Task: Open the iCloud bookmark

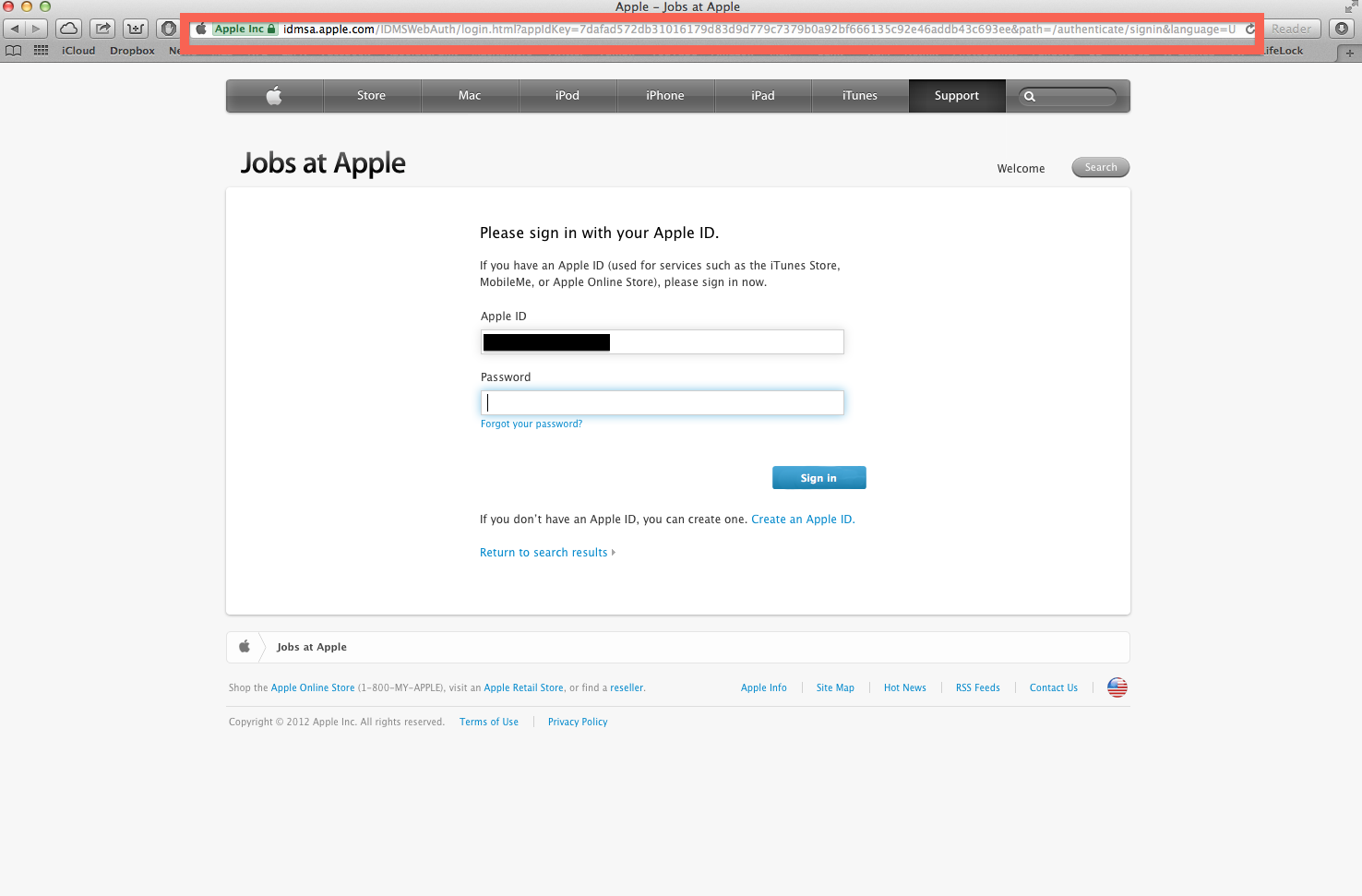Action: coord(78,51)
